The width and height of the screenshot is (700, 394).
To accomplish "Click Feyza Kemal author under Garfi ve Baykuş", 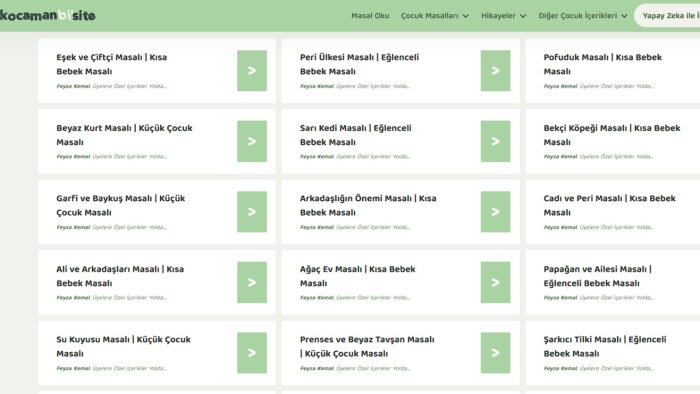I will pos(73,227).
